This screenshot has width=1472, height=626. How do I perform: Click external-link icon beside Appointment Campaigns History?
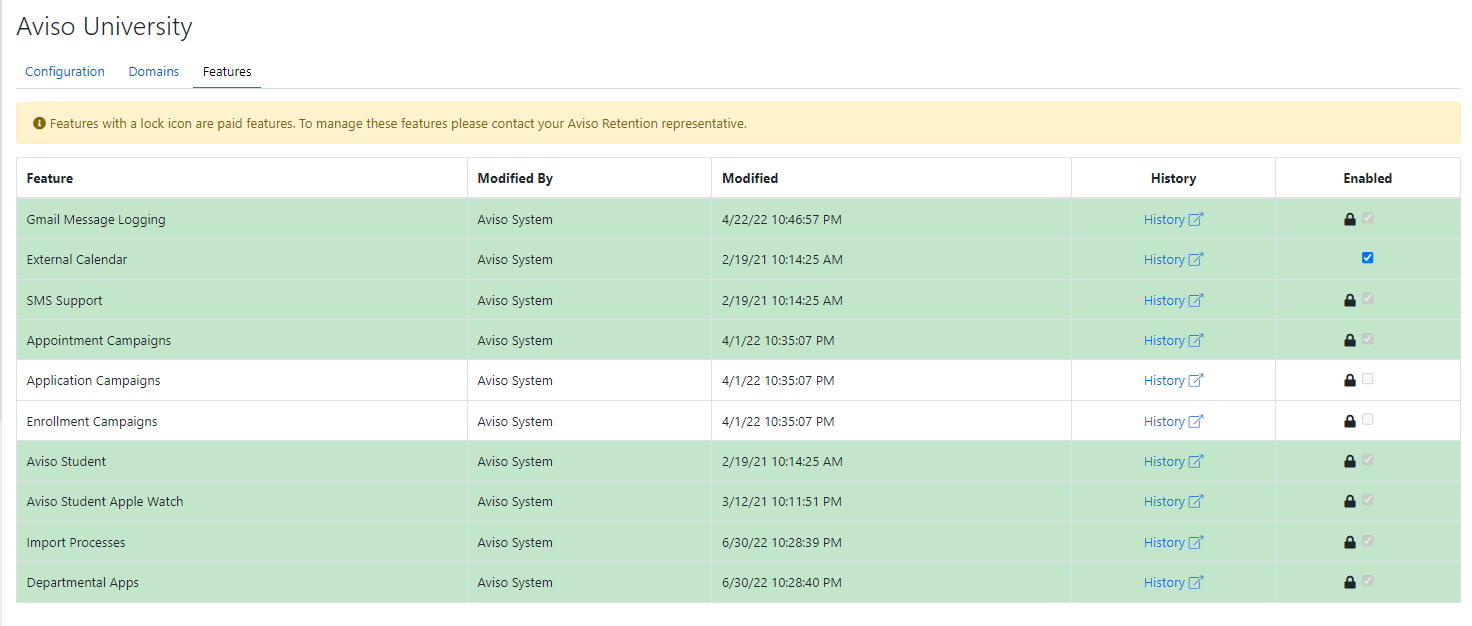point(1196,340)
